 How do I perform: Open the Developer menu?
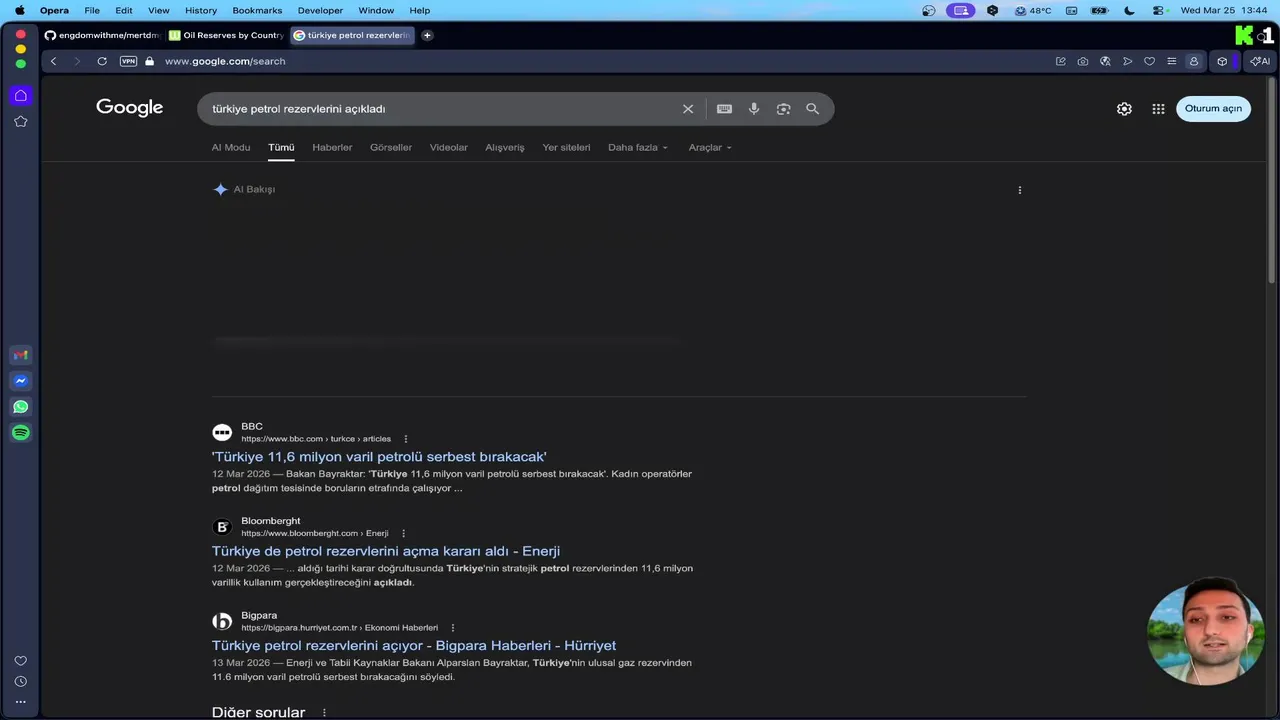tap(320, 10)
